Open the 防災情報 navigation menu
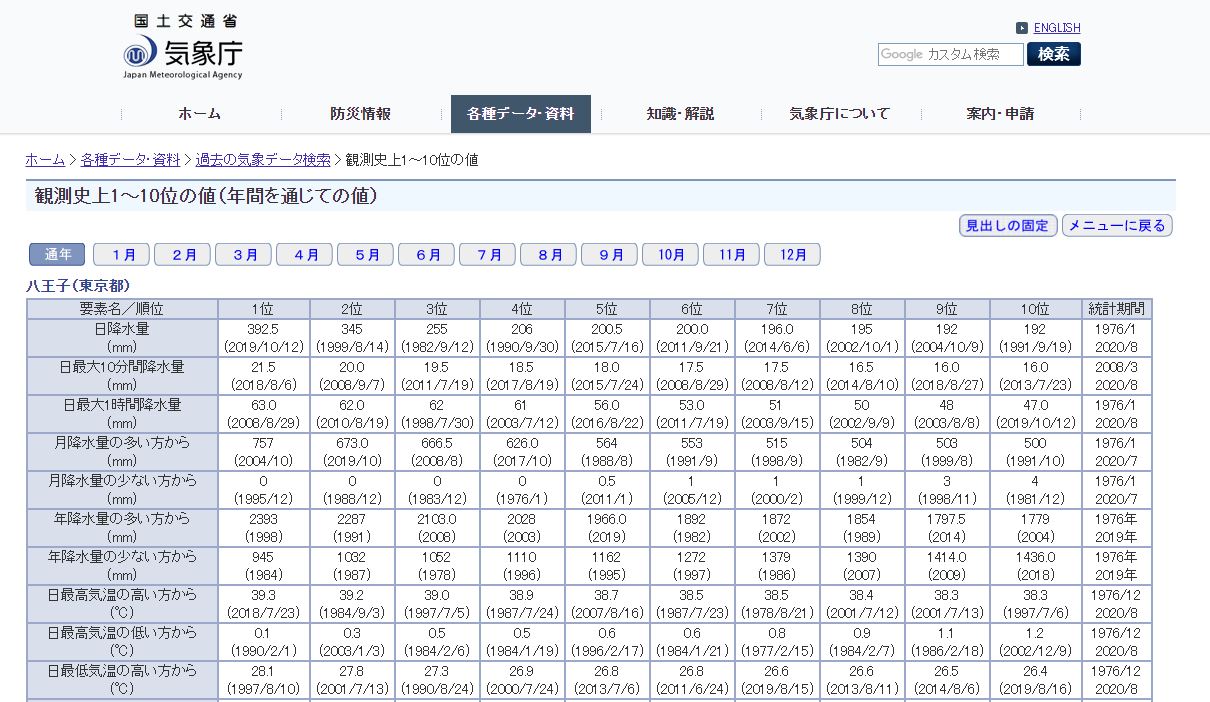Viewport: 1210px width, 702px height. click(x=361, y=114)
